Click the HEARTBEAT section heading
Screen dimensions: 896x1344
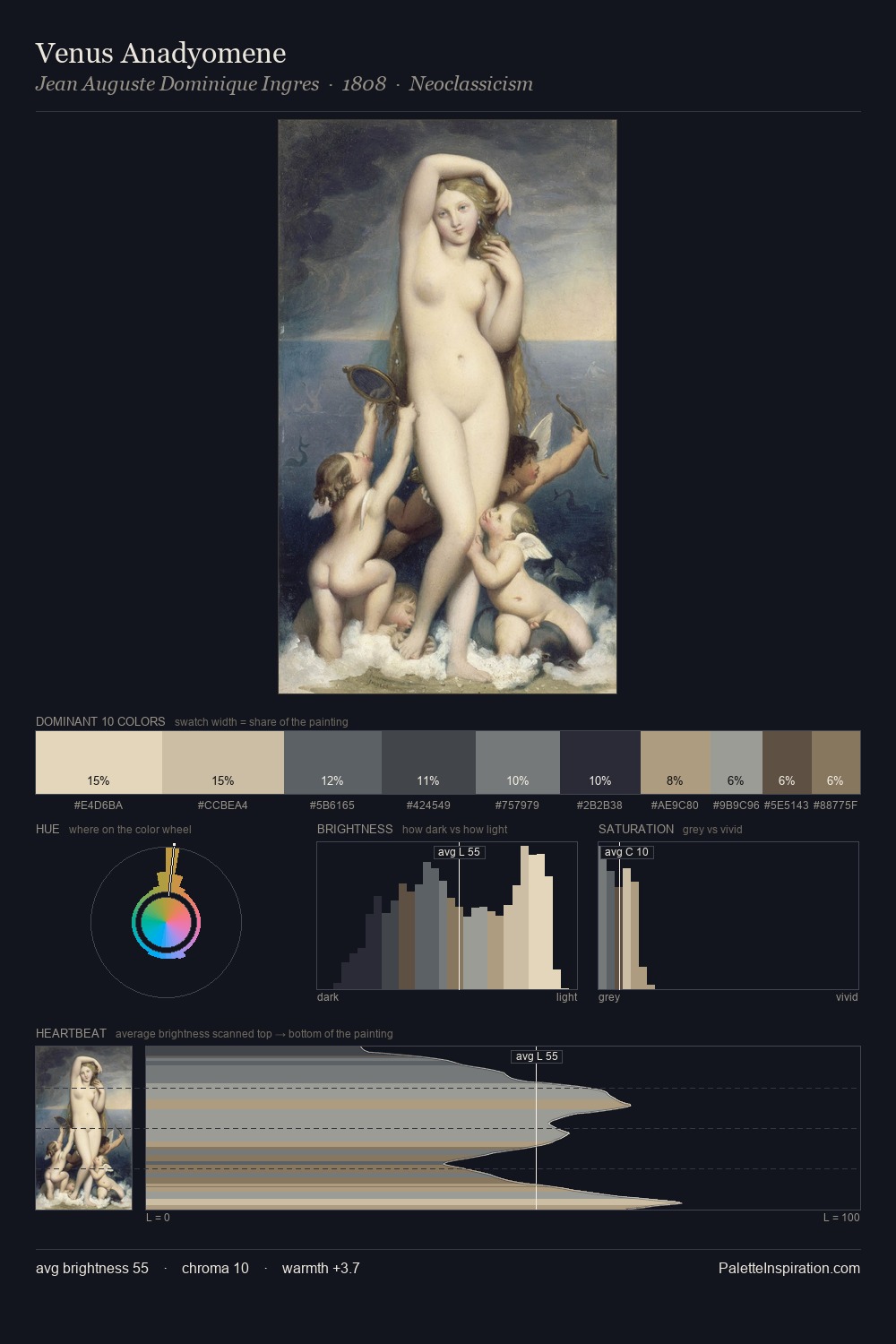click(71, 1033)
